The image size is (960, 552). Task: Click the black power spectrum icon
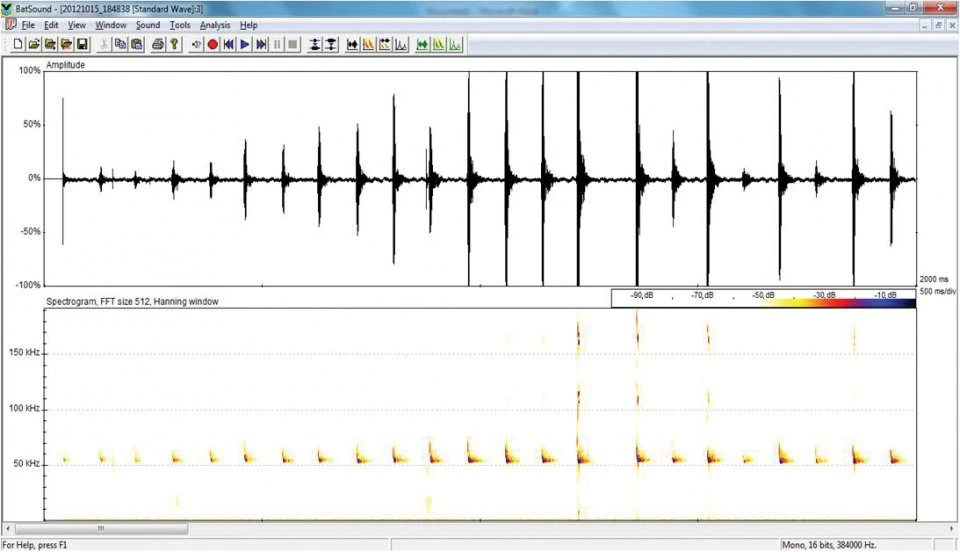401,44
